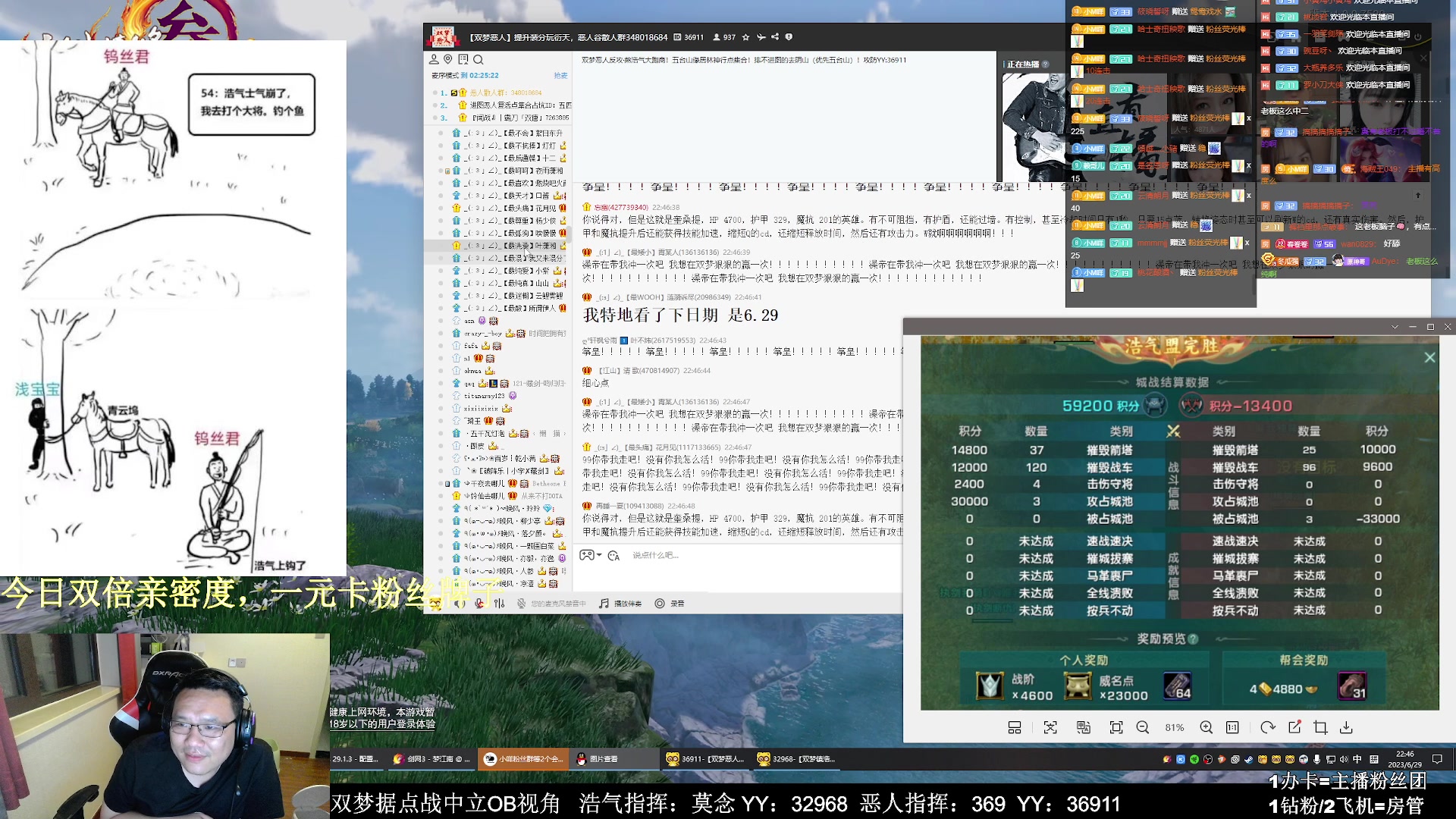Open the emoji font icon in chat input
This screenshot has width=1456, height=819.
613,556
